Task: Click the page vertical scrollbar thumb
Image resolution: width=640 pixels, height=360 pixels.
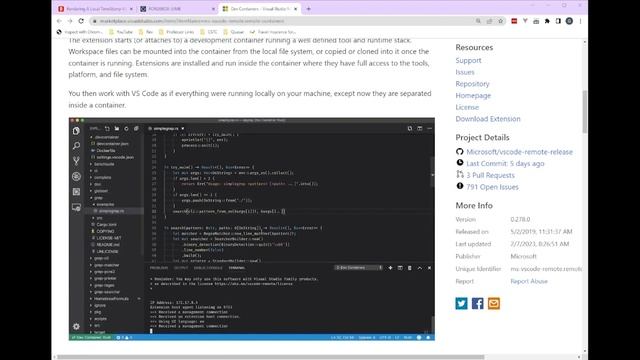Action: [x=584, y=111]
